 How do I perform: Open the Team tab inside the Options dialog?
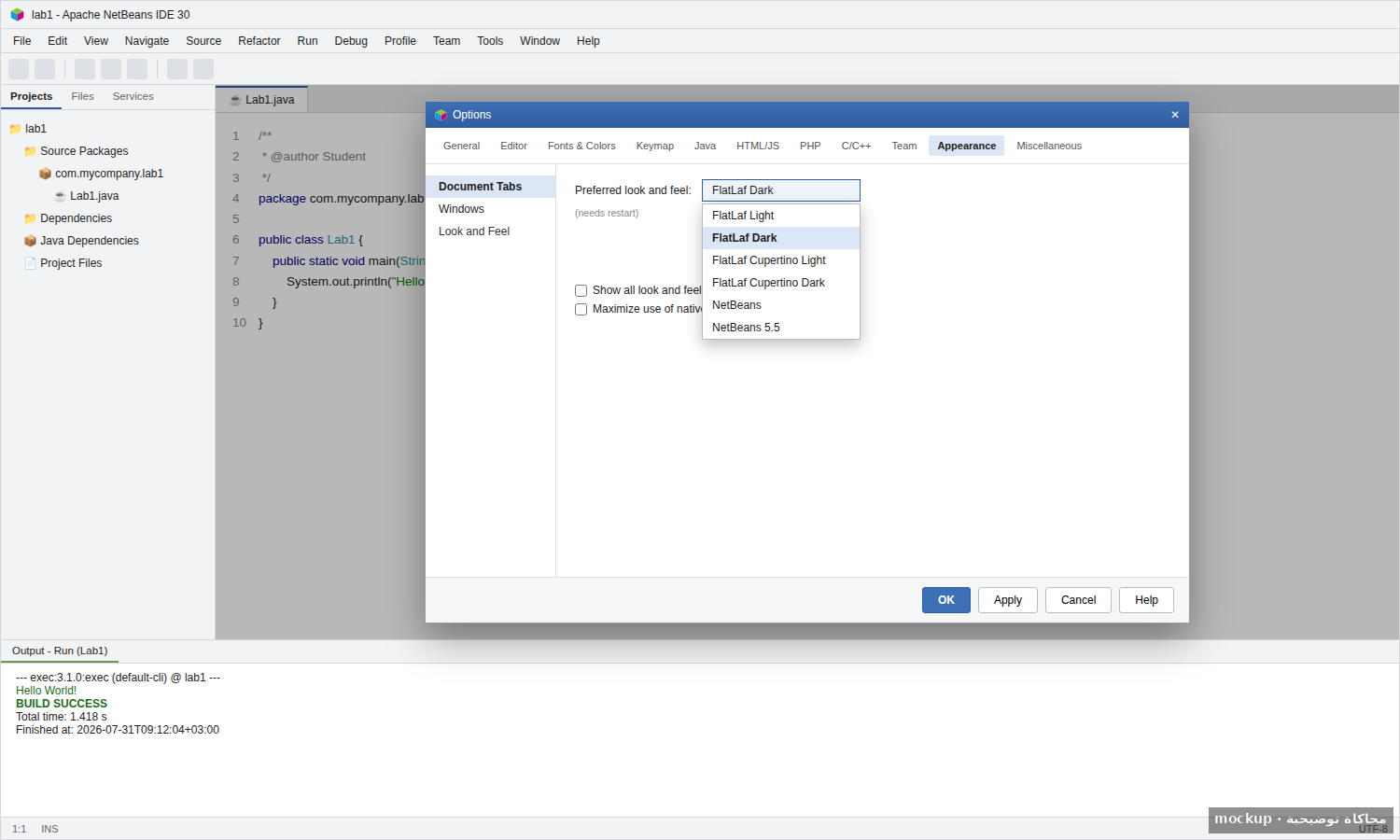904,146
